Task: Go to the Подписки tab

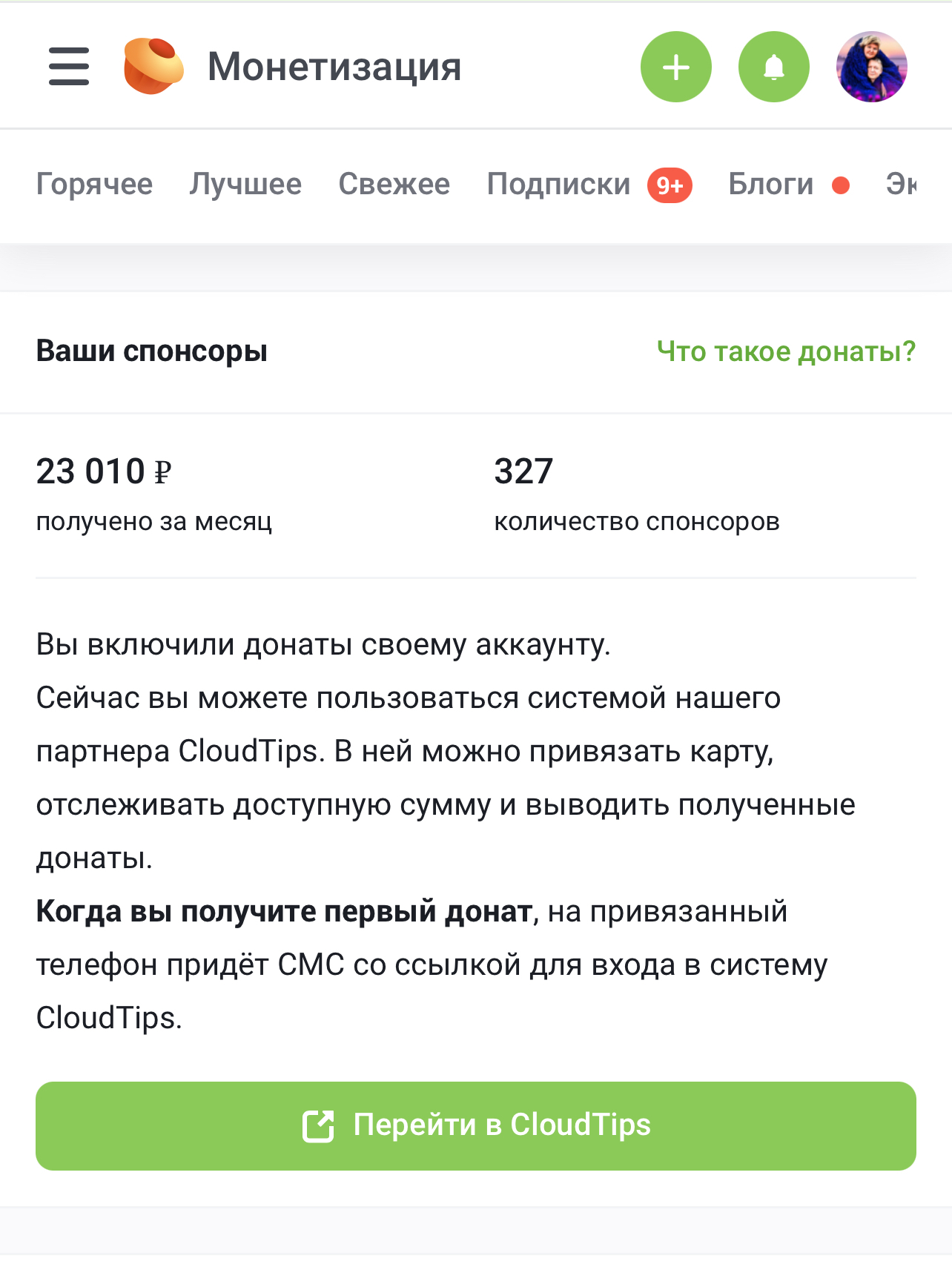Action: [x=558, y=184]
